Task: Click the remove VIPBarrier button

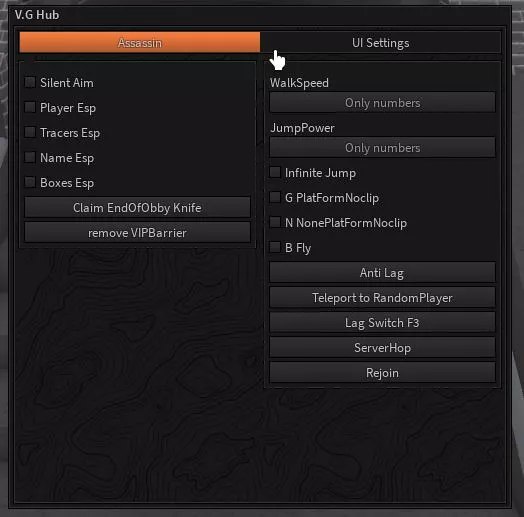Action: coord(137,233)
